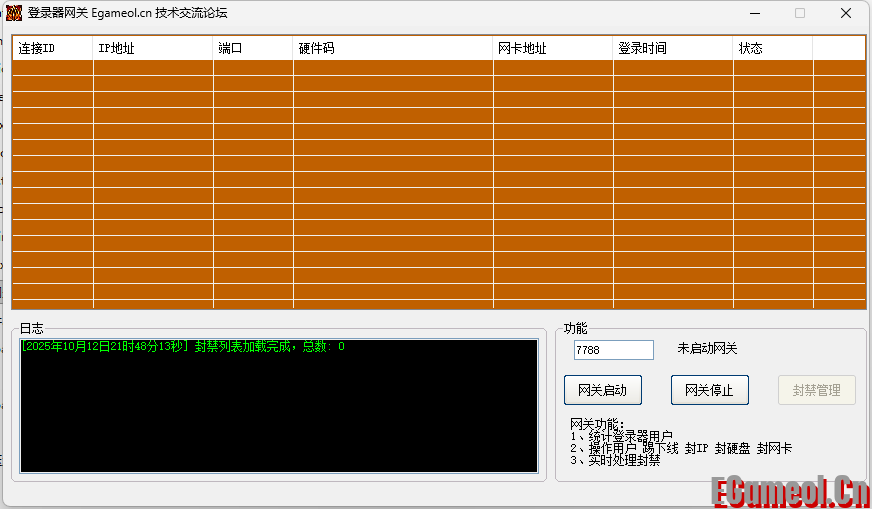Image resolution: width=872 pixels, height=509 pixels.
Task: Maximize the login gateway window
Action: (x=799, y=13)
